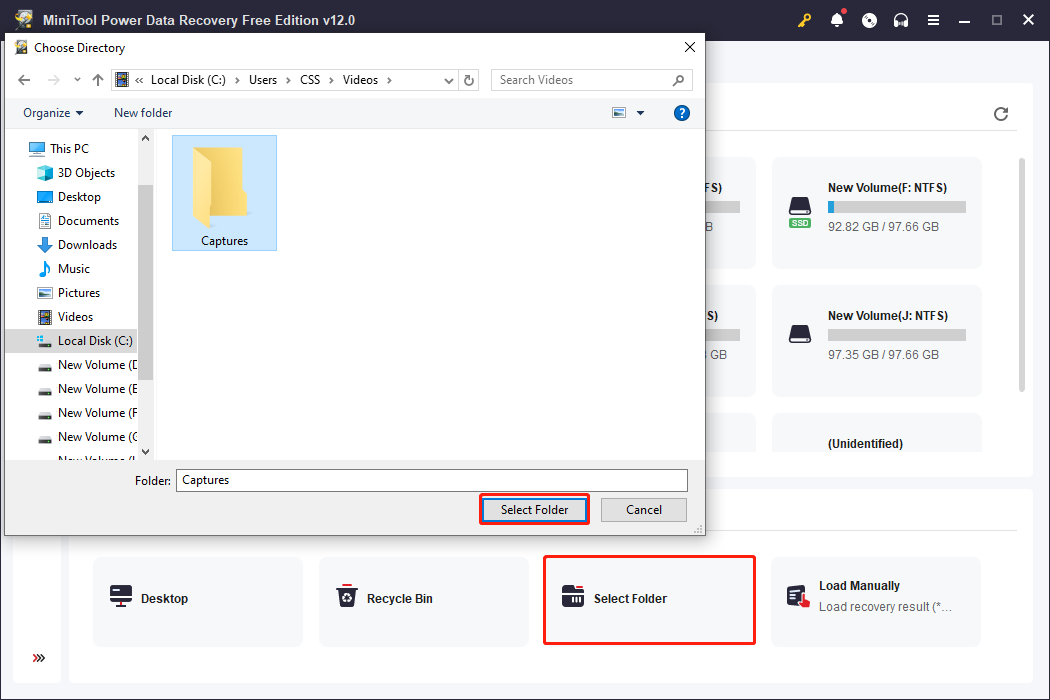Click the J: drive disk icon
This screenshot has width=1050, height=700.
coord(800,334)
